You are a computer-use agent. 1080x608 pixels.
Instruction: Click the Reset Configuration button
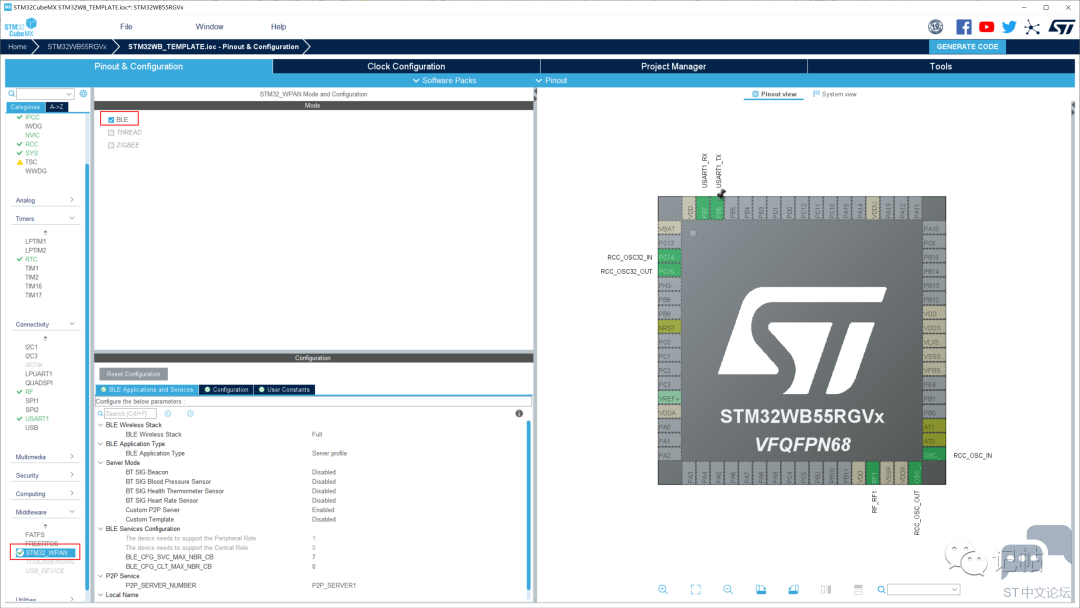[x=133, y=374]
